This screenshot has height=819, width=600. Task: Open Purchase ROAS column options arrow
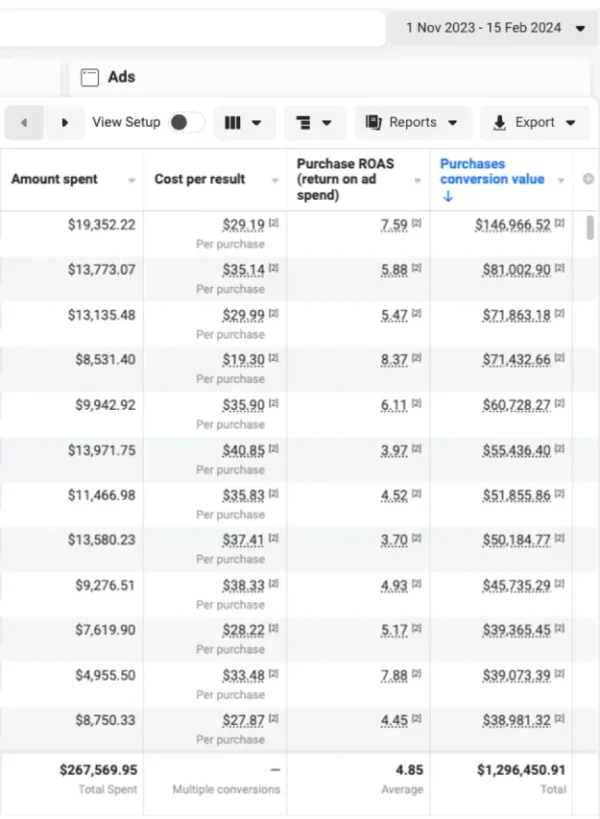tap(417, 180)
